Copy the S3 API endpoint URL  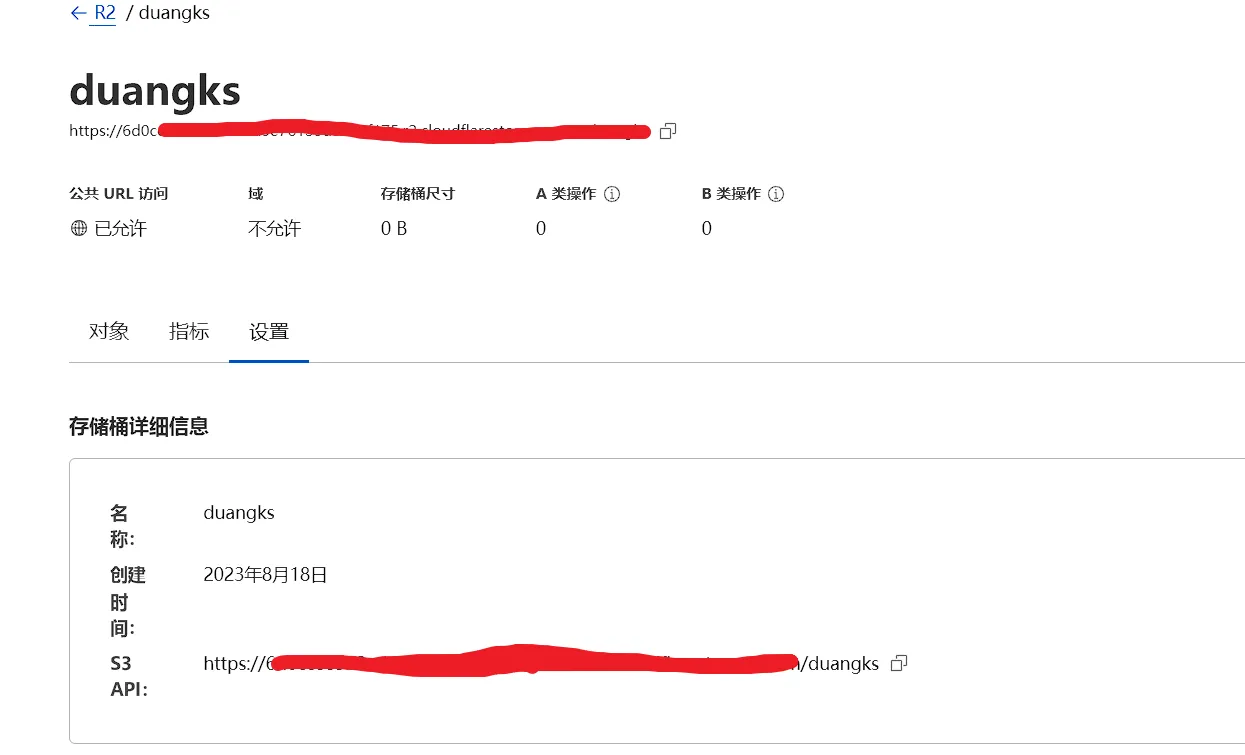899,663
